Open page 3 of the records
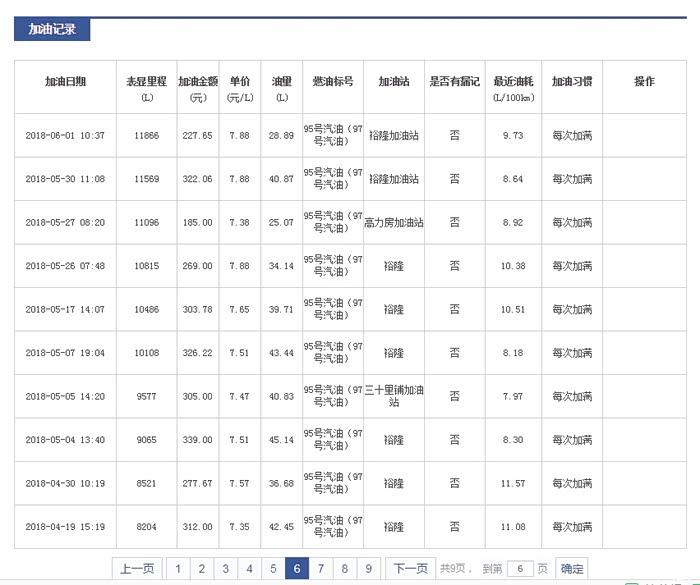The height and width of the screenshot is (585, 700). click(226, 569)
